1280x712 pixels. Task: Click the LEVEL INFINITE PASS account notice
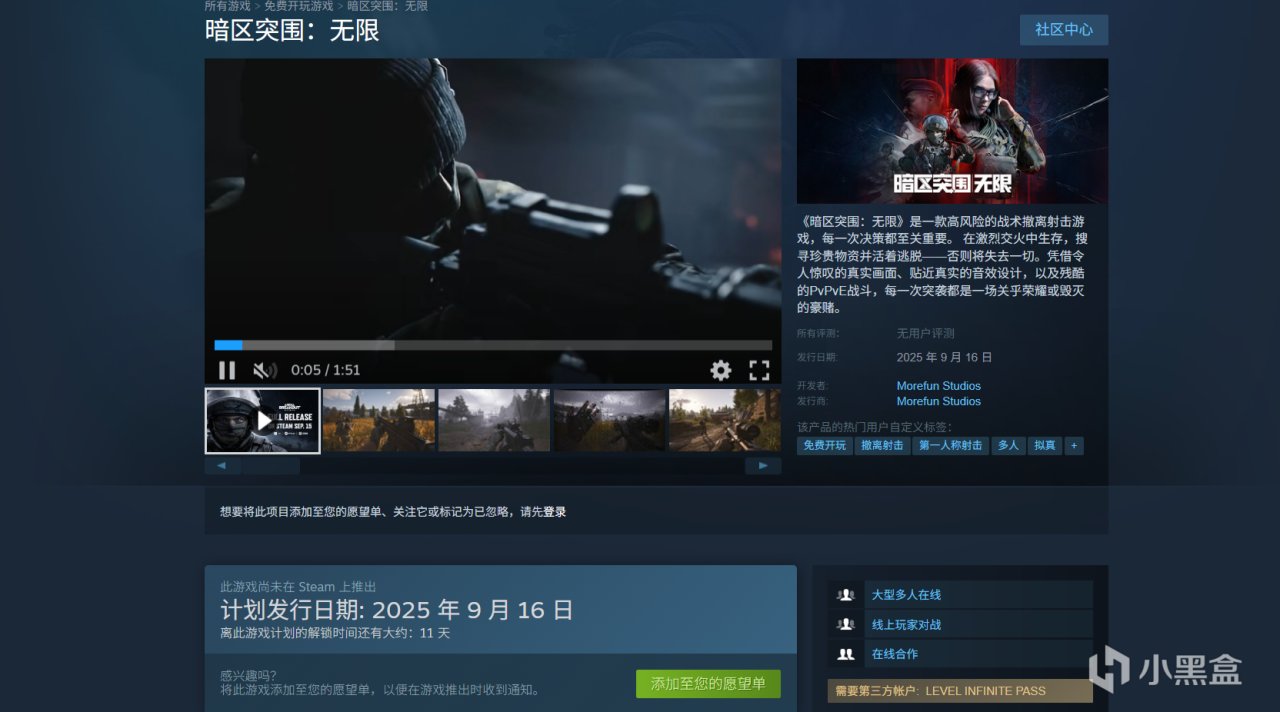(x=960, y=691)
